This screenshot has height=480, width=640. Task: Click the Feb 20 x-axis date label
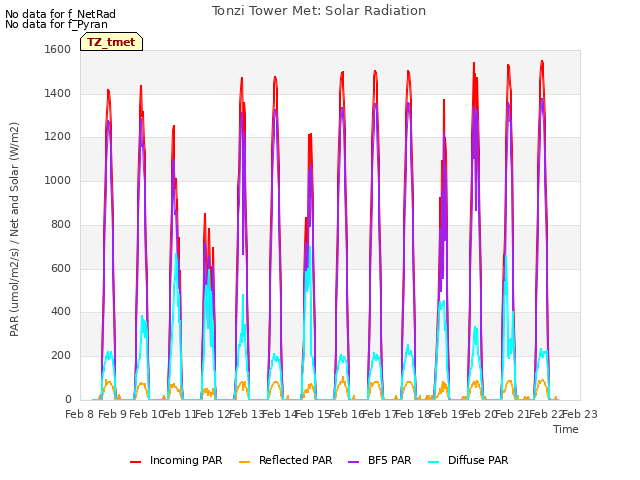point(479,414)
